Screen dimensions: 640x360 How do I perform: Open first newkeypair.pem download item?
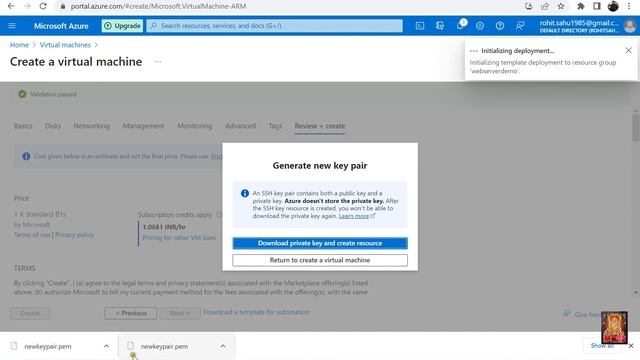click(47, 346)
